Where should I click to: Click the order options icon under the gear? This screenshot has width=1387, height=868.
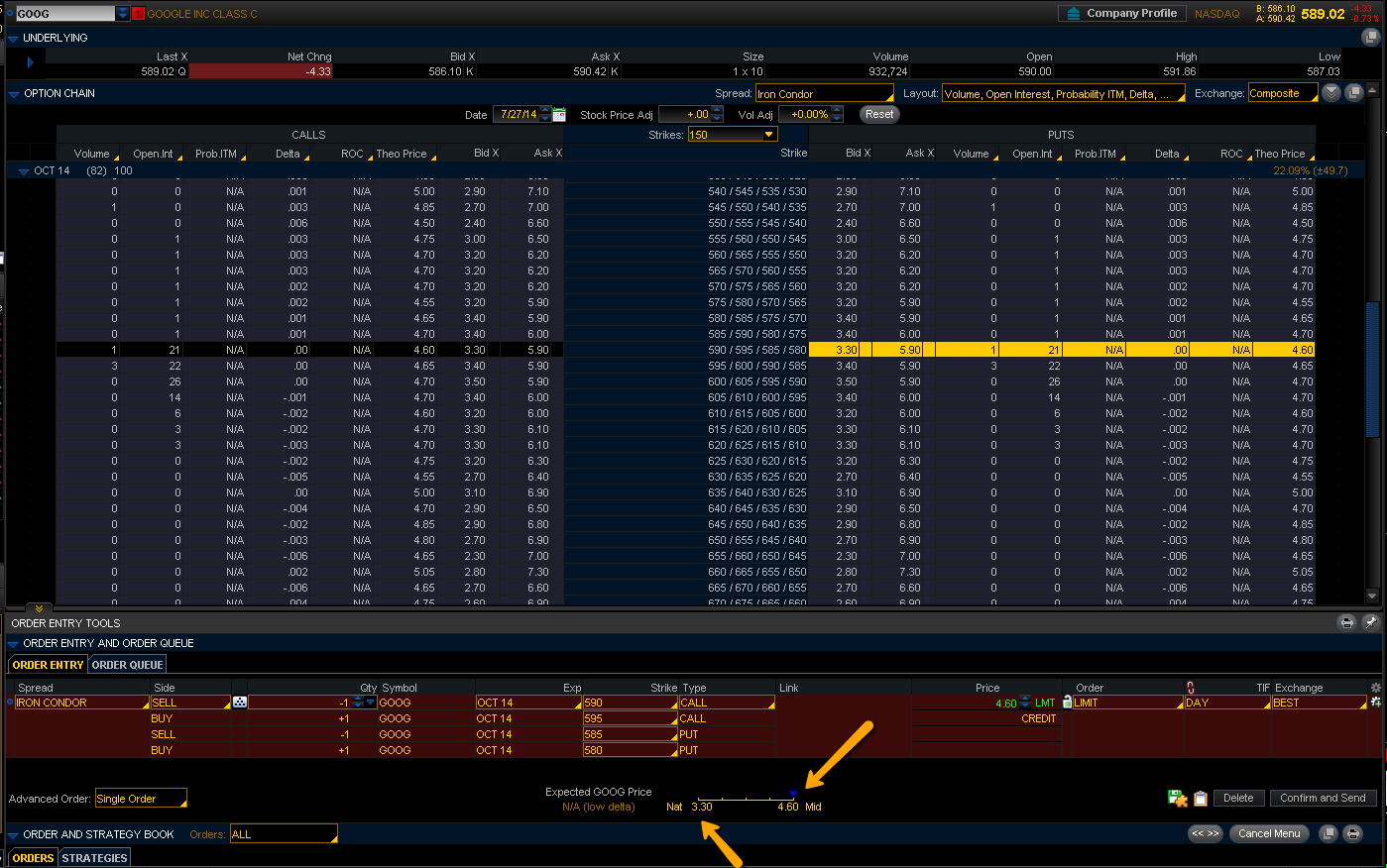[1375, 702]
